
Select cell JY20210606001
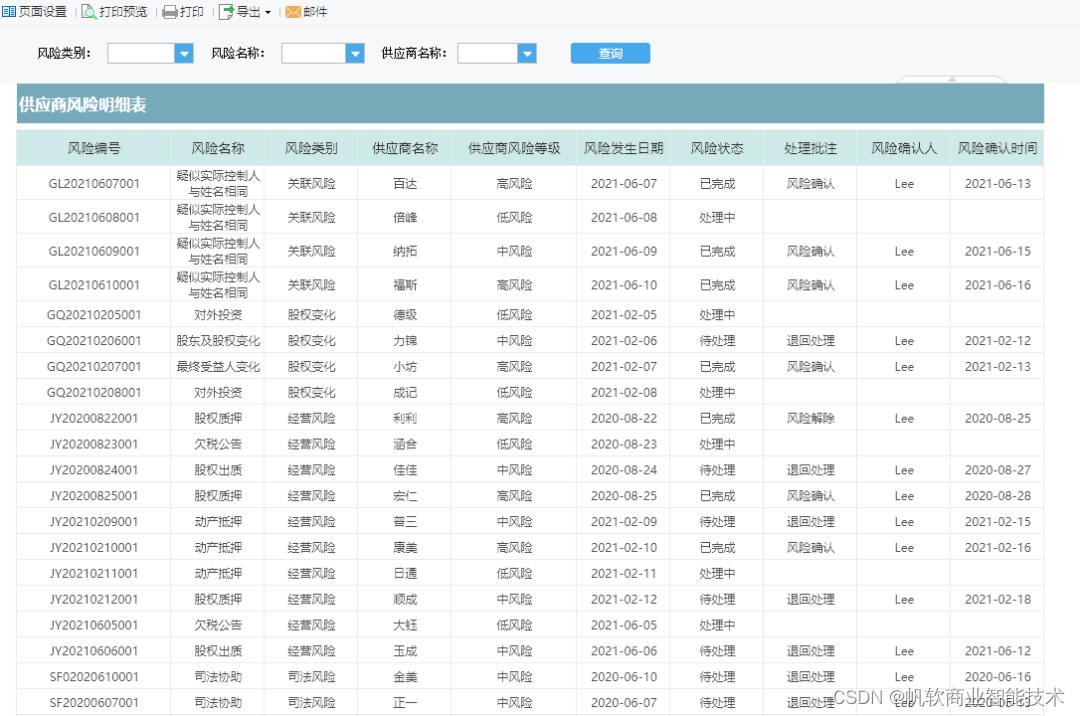tap(94, 651)
